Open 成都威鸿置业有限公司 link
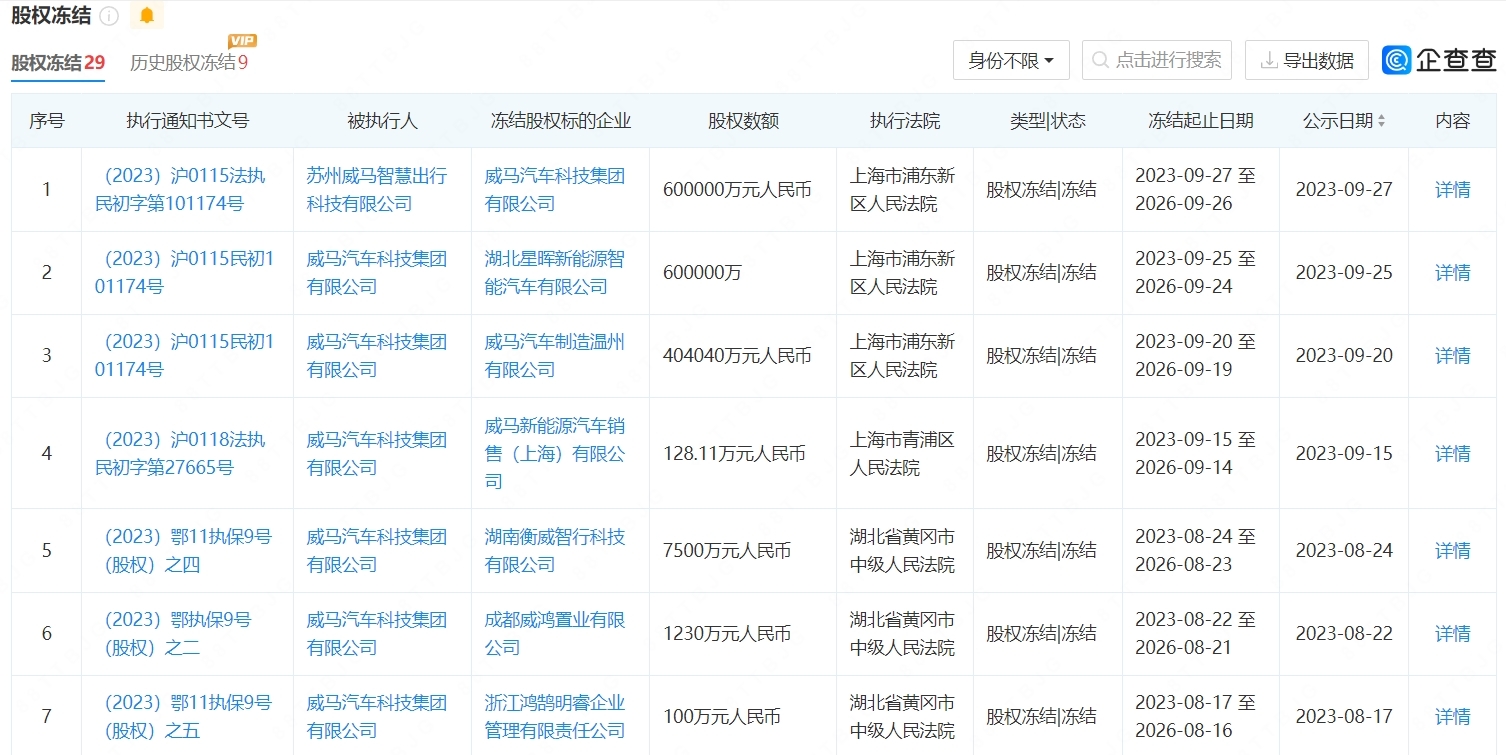The image size is (1506, 755). coord(554,634)
